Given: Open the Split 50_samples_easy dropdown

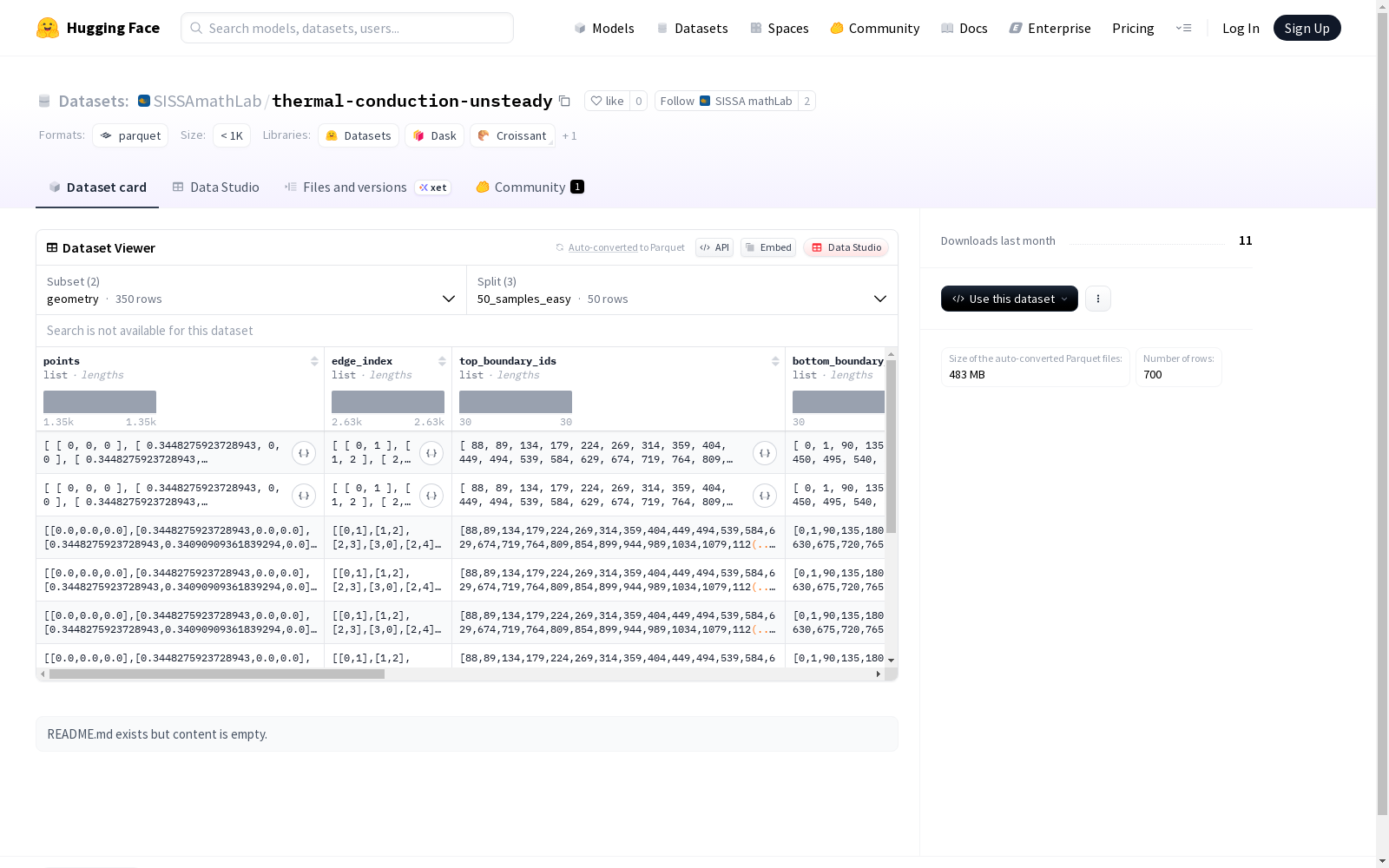Looking at the screenshot, I should (x=682, y=290).
